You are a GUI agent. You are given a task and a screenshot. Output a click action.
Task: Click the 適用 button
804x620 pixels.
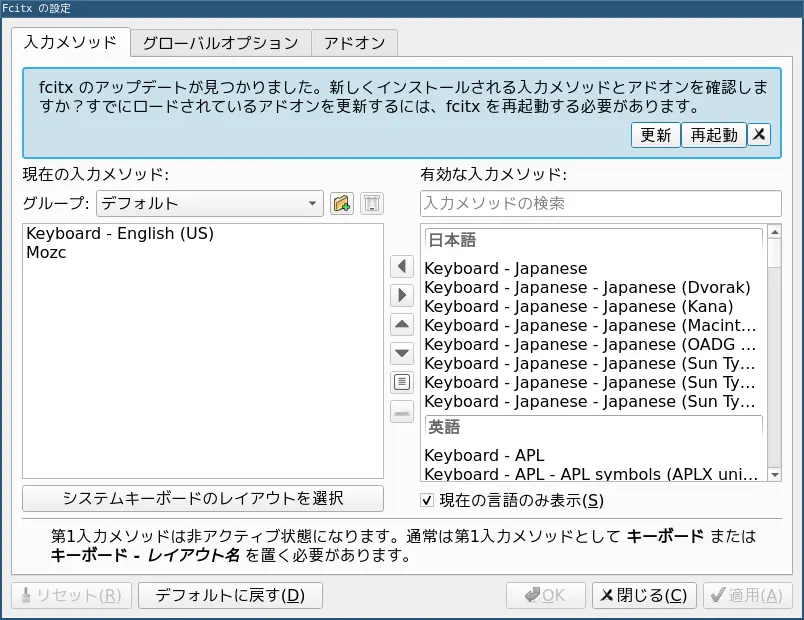tap(748, 595)
